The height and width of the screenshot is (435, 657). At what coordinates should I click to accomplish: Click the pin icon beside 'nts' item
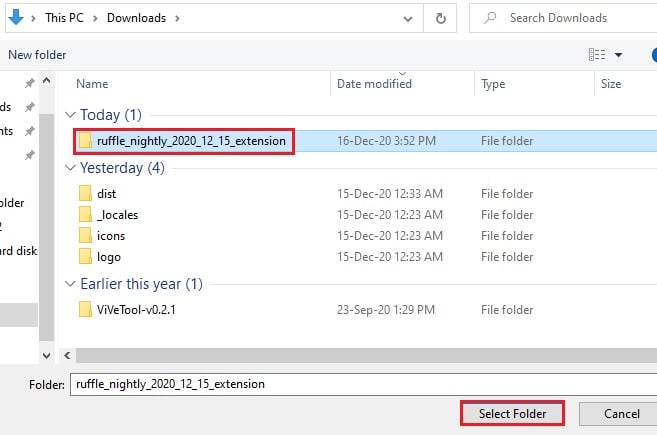tap(29, 131)
